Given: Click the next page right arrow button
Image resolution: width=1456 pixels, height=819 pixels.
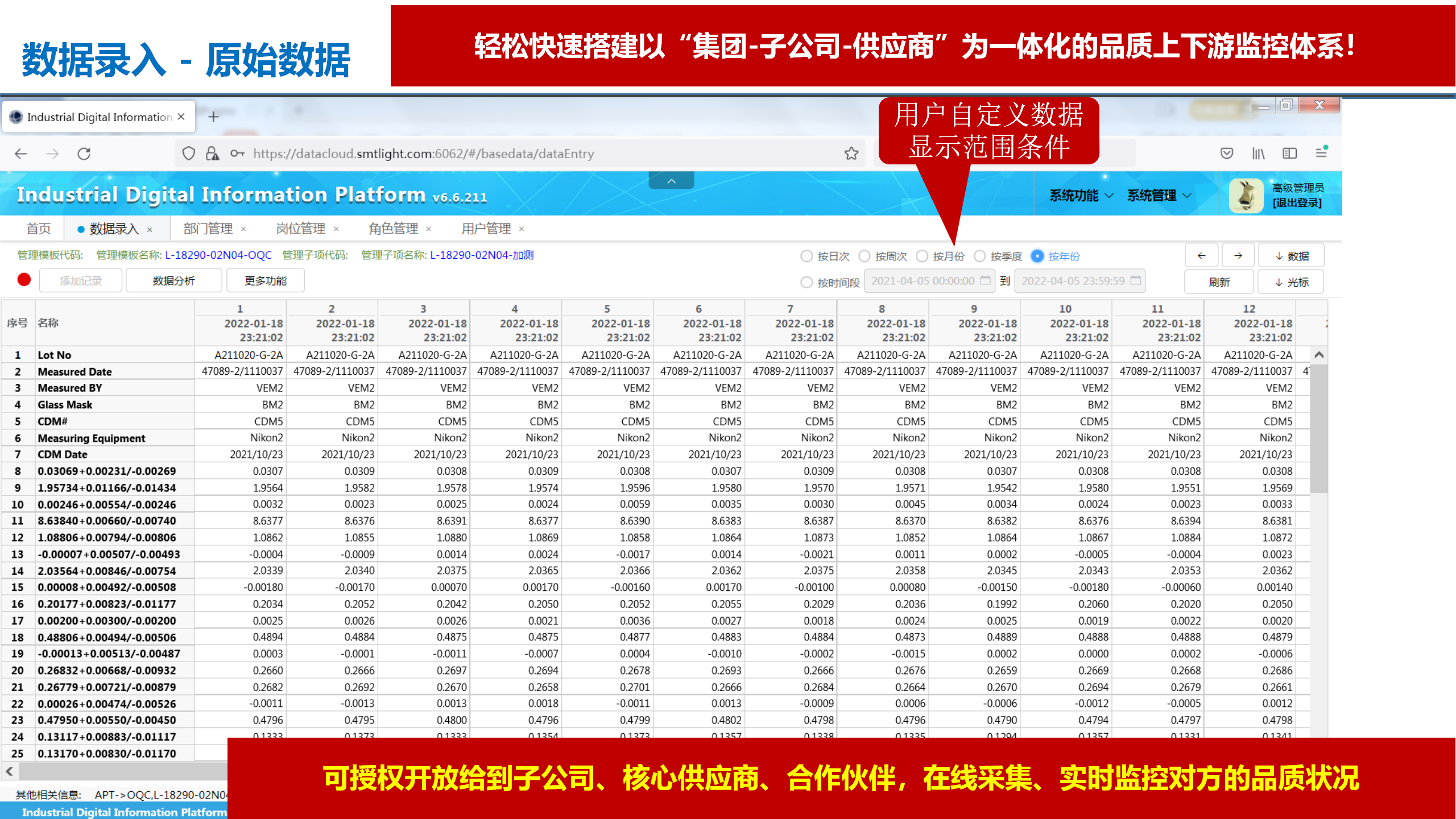Looking at the screenshot, I should point(1238,256).
